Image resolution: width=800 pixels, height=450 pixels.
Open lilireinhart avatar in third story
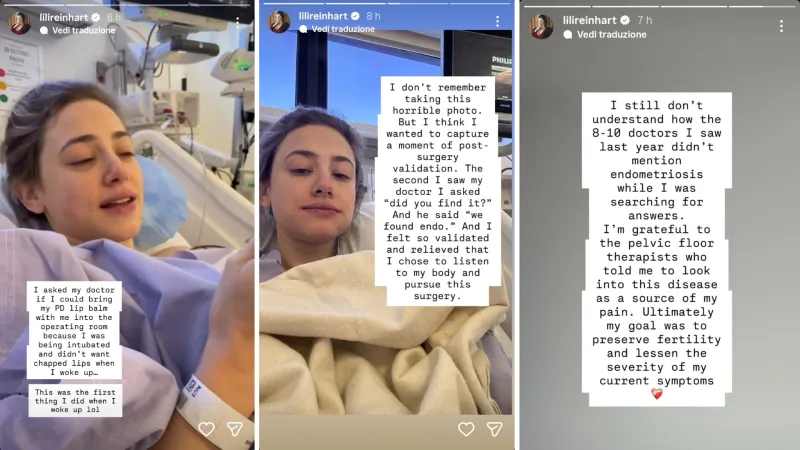pyautogui.click(x=541, y=27)
